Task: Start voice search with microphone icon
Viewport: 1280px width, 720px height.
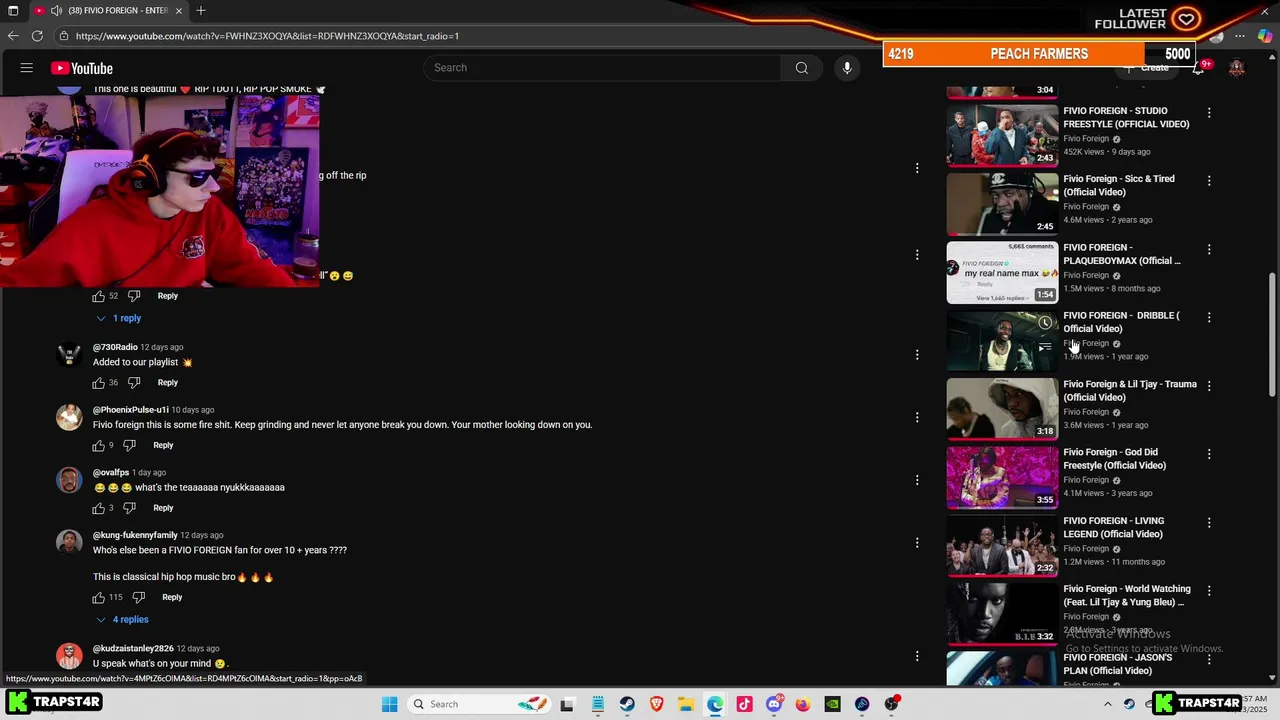Action: [x=847, y=68]
